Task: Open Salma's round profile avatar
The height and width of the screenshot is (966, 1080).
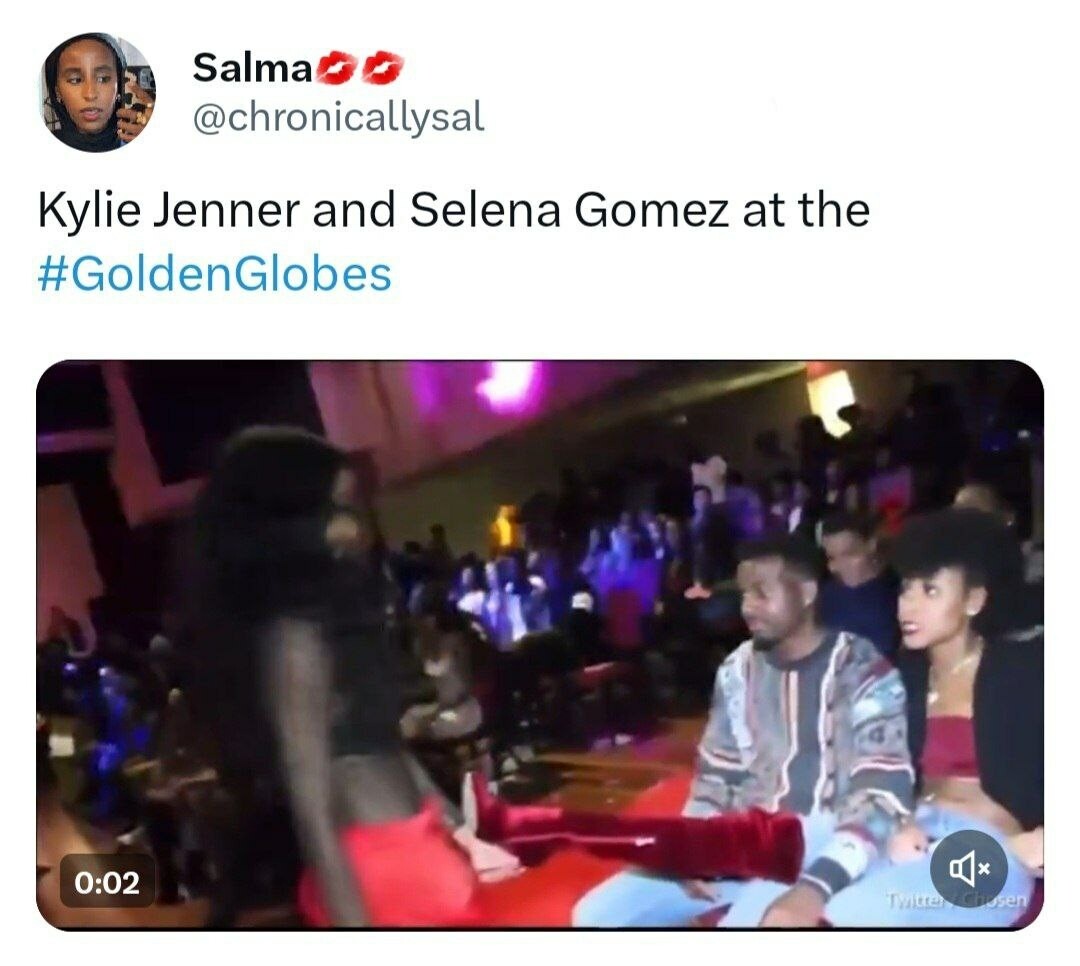Action: coord(98,92)
